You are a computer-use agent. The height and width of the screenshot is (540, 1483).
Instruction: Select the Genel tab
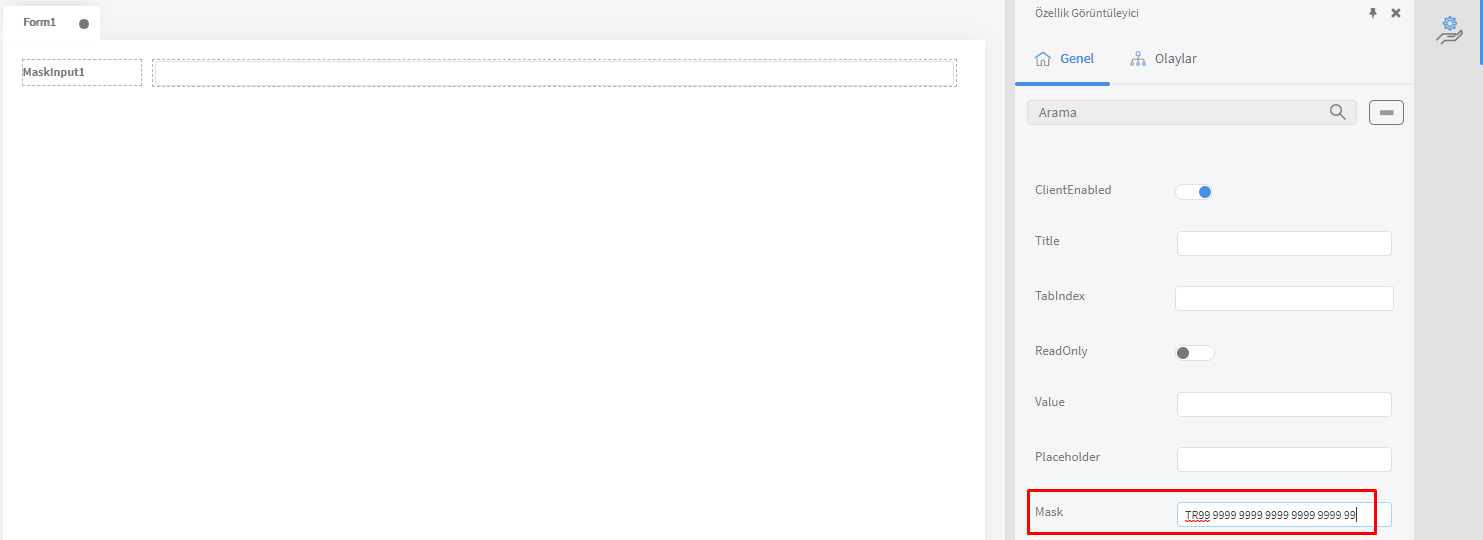[1064, 59]
